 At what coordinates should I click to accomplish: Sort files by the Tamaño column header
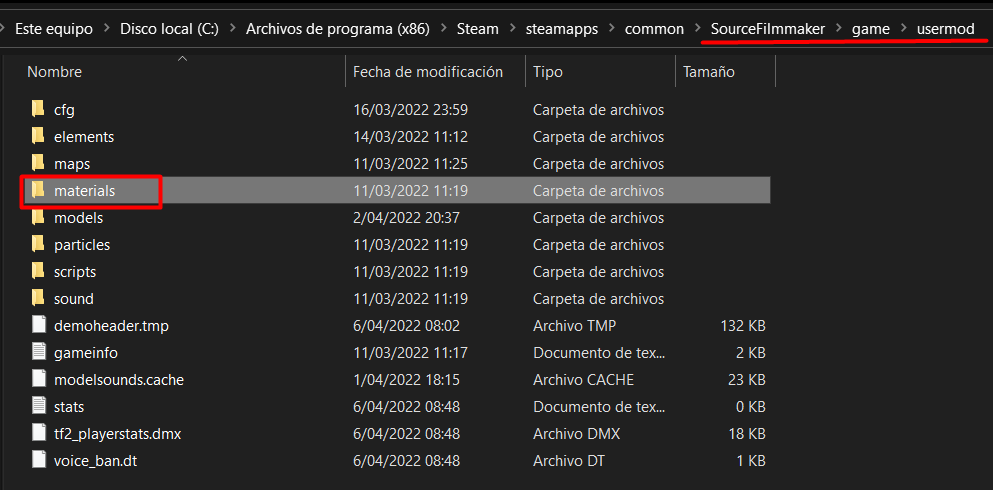pos(709,72)
